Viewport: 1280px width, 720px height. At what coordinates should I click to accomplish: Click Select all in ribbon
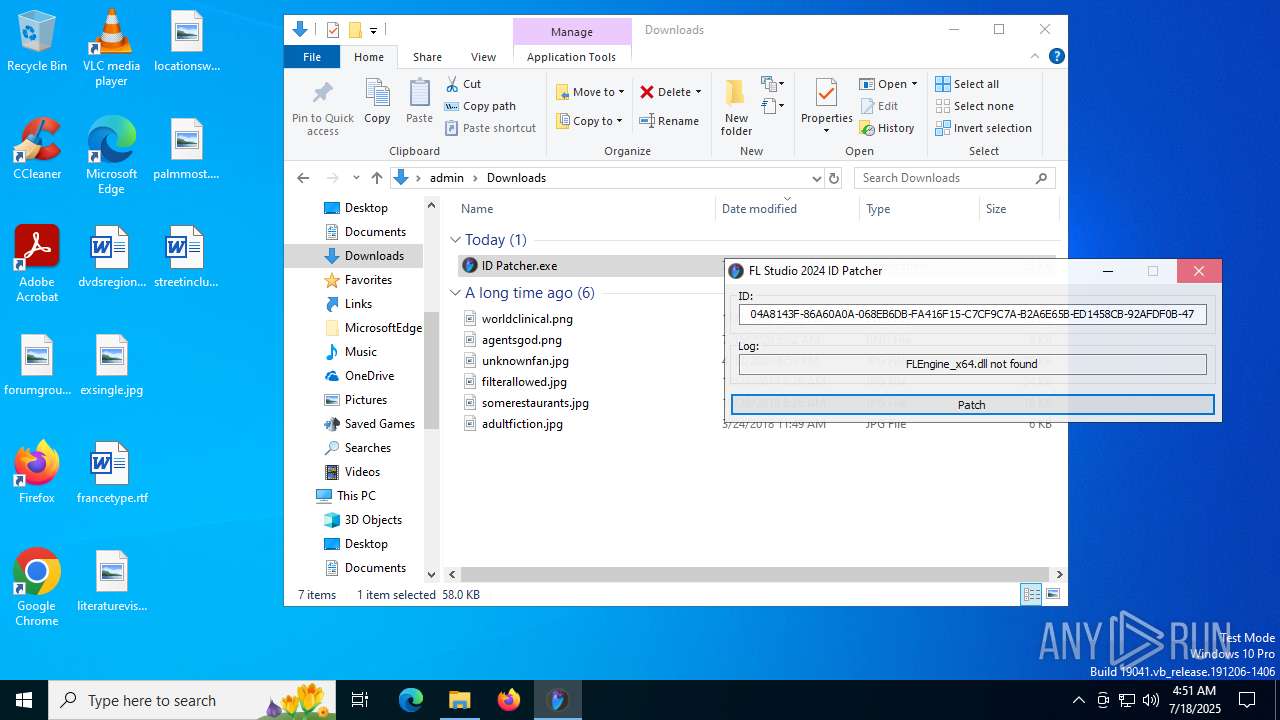tap(967, 84)
